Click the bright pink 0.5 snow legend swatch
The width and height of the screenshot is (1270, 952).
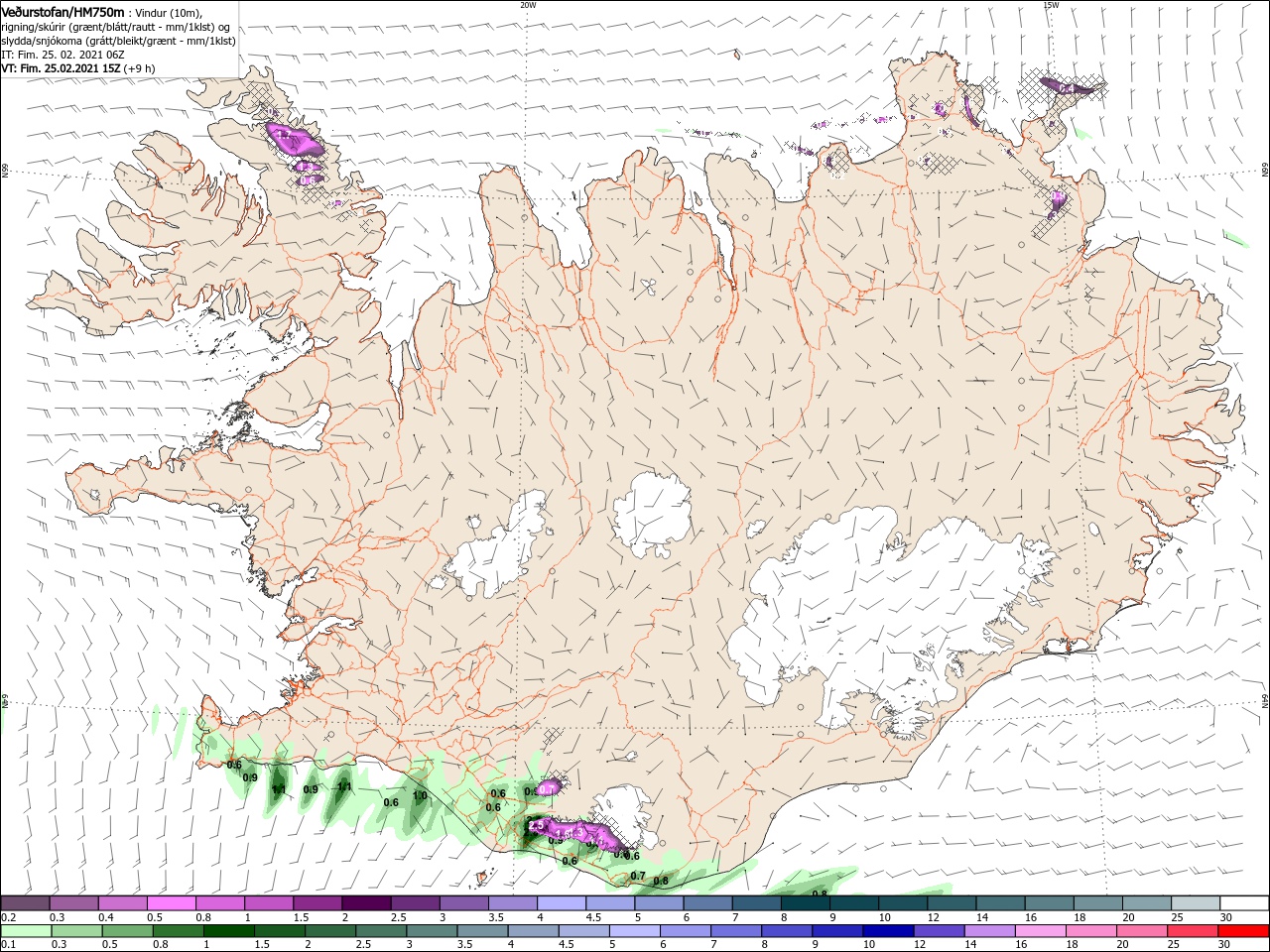point(171,902)
